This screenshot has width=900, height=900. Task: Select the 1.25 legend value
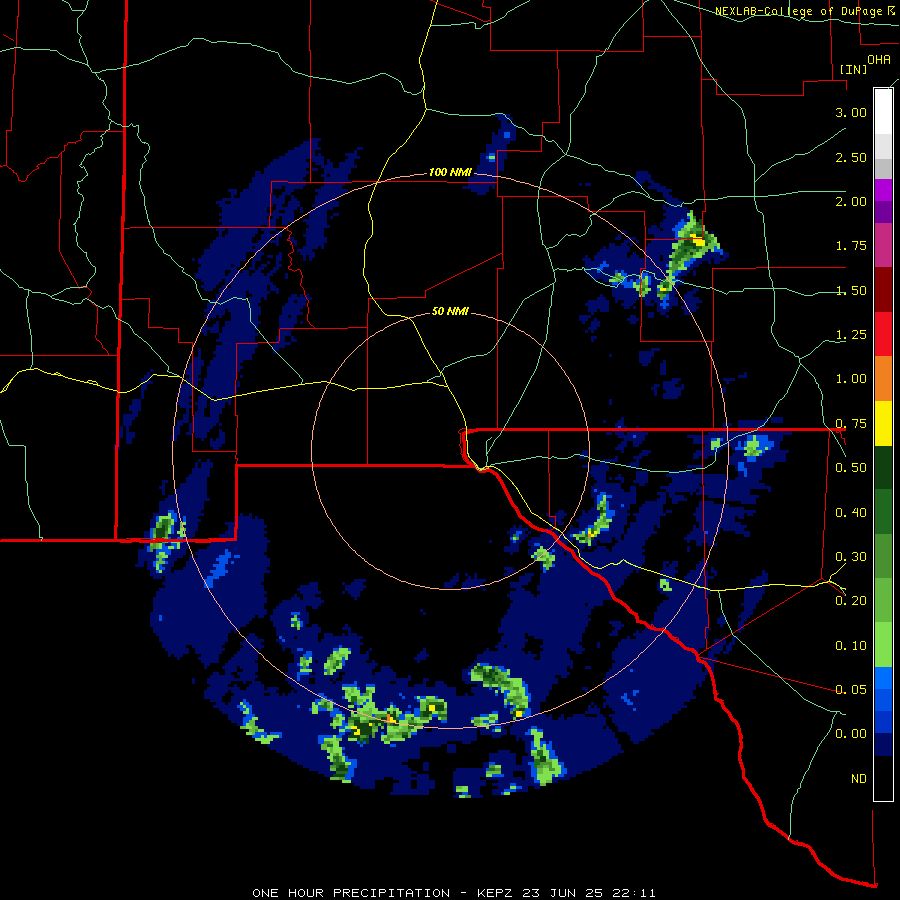coord(851,335)
